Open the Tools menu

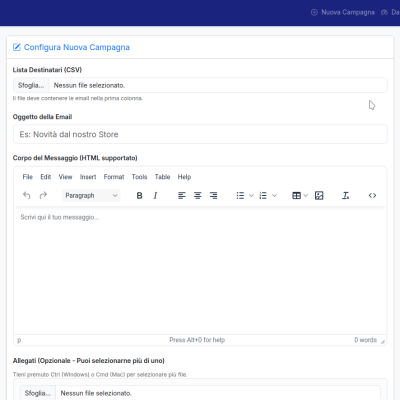[139, 177]
